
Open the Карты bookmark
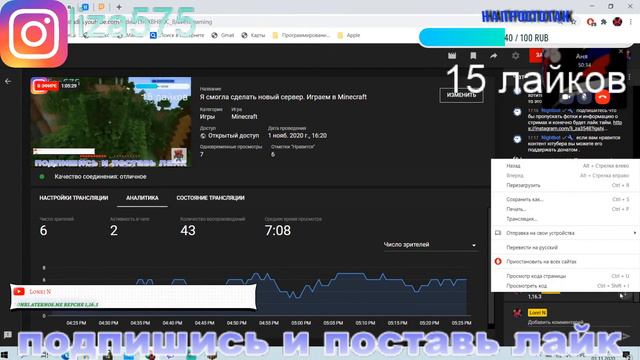coord(253,36)
